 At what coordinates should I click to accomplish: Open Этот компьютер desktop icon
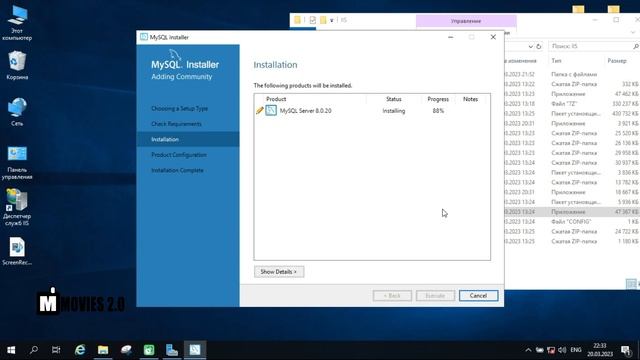[x=17, y=23]
